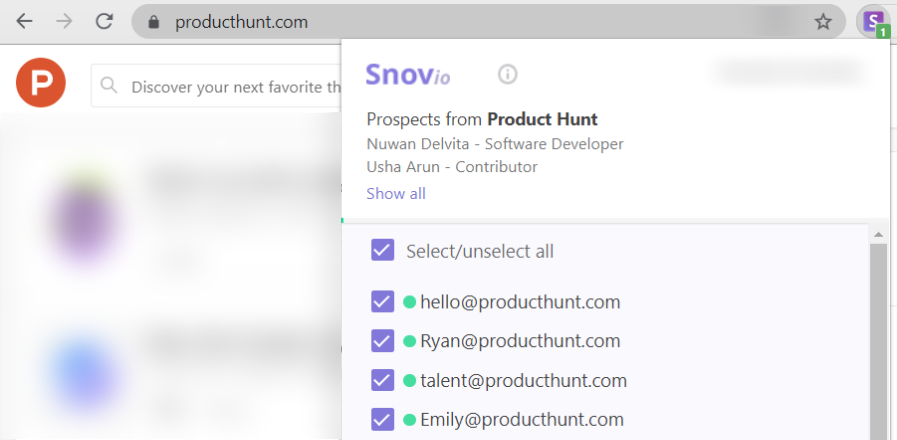Screen dimensions: 897x440
Task: Select the Usha Arun - Contributor prospect
Action: [452, 167]
